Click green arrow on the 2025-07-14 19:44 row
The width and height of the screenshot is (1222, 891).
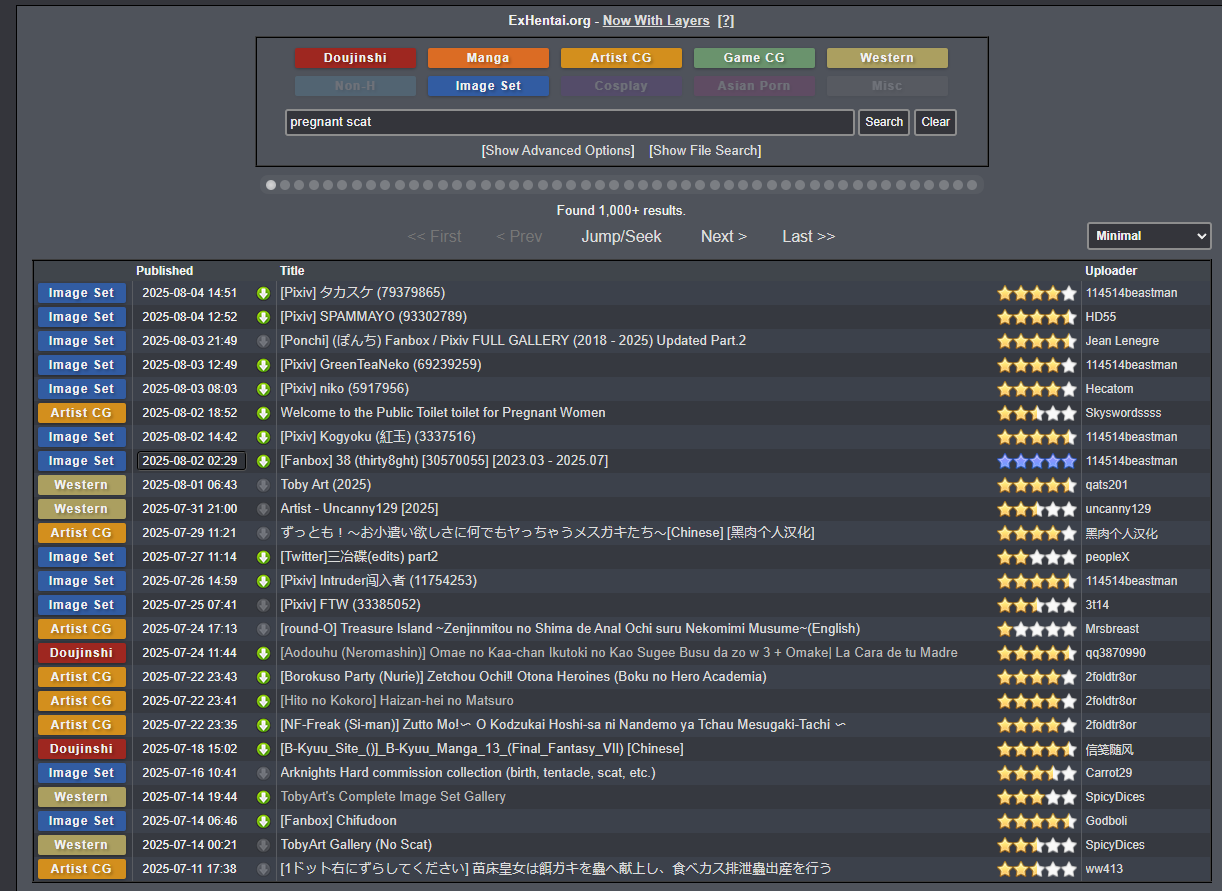(x=264, y=797)
